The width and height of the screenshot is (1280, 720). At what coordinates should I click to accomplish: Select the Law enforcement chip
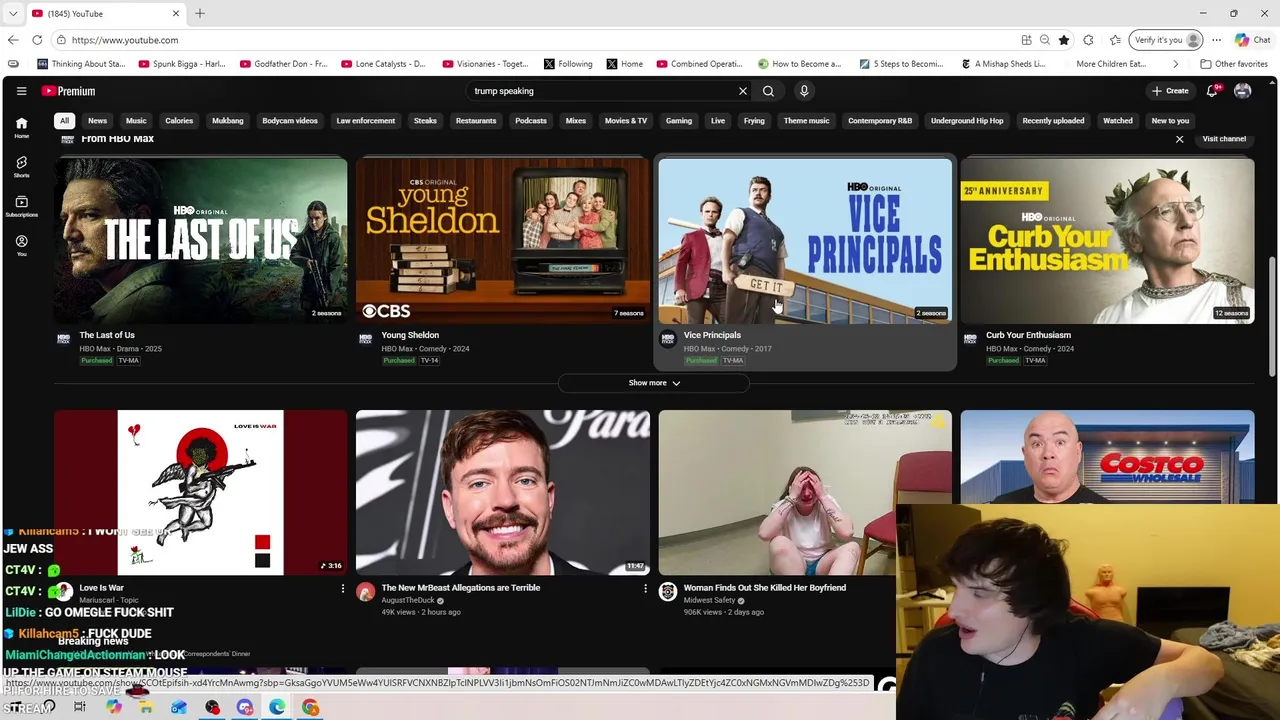coord(366,121)
